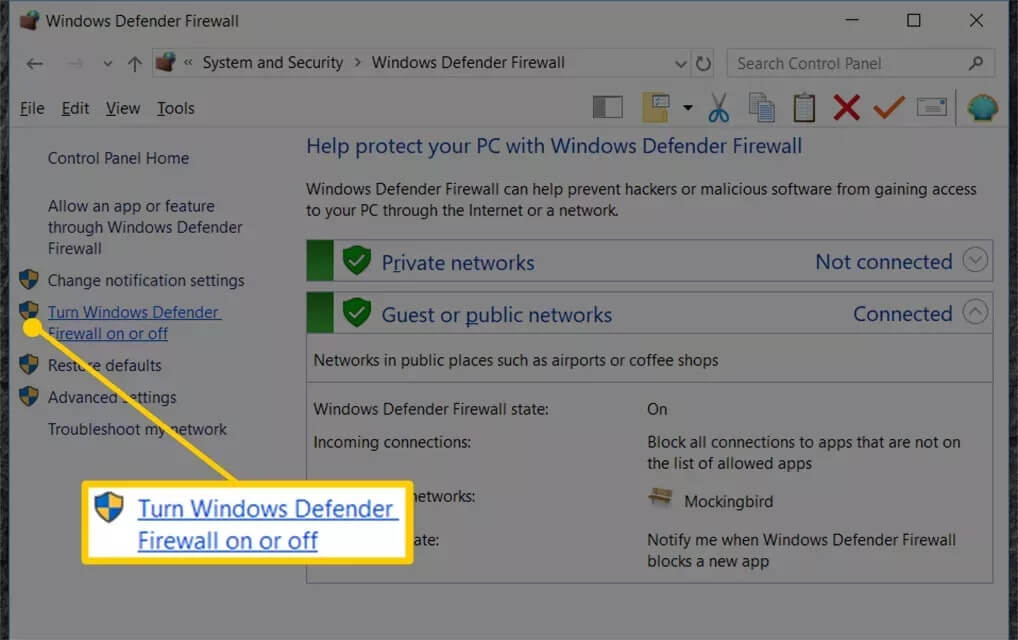The height and width of the screenshot is (640, 1018).
Task: Open the View menu
Action: (x=122, y=108)
